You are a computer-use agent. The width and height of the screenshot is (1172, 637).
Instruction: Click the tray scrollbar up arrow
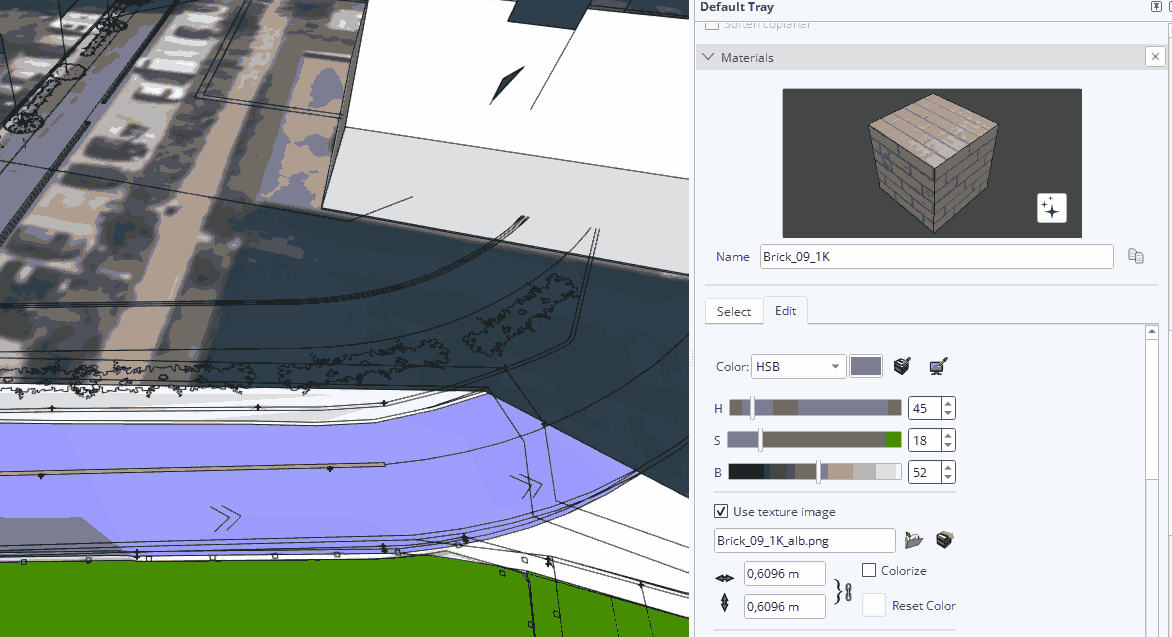(x=1152, y=331)
